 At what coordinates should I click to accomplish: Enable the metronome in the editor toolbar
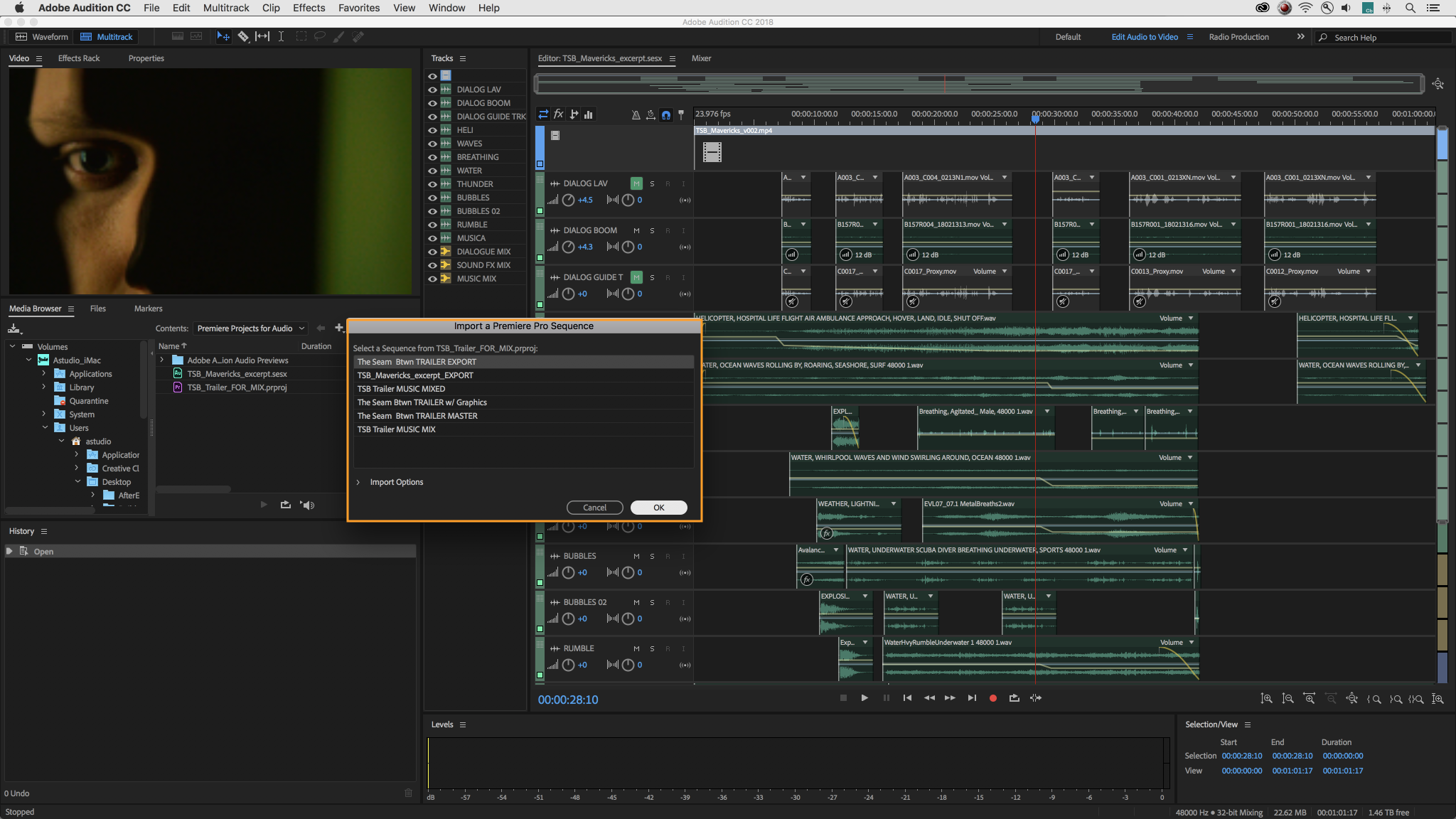point(636,114)
